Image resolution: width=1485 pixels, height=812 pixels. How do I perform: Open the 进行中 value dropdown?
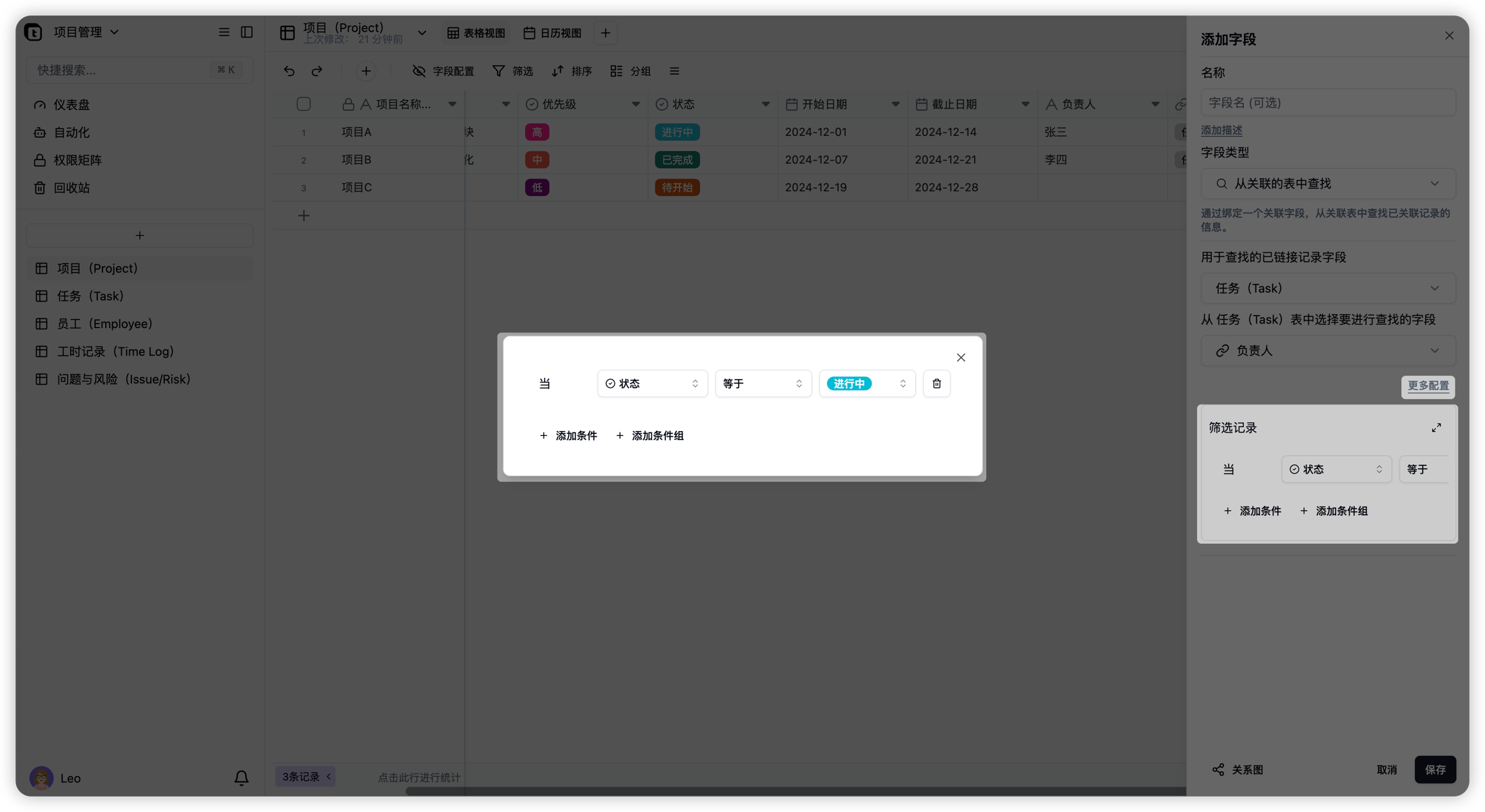point(866,383)
